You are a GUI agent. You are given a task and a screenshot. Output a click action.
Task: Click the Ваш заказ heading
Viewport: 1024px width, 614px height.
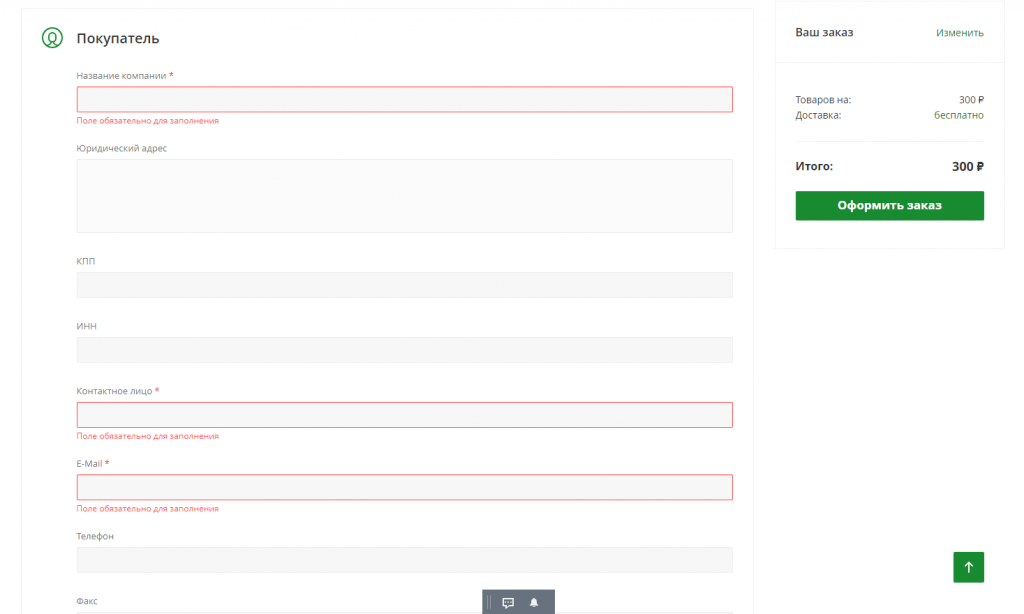(x=824, y=33)
